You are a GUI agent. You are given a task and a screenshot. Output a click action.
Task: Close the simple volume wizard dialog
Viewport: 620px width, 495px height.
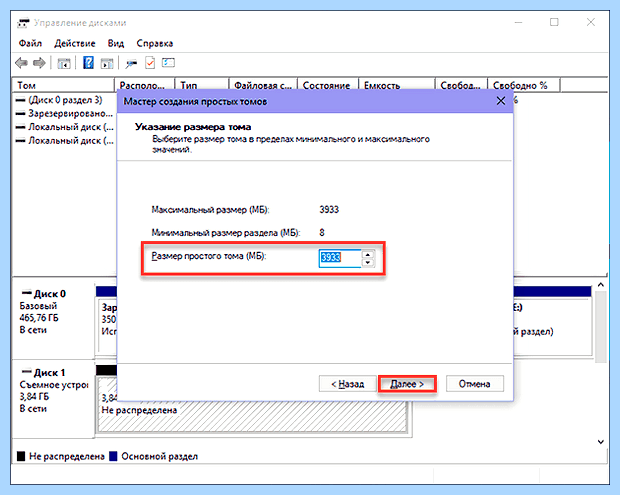pos(501,101)
